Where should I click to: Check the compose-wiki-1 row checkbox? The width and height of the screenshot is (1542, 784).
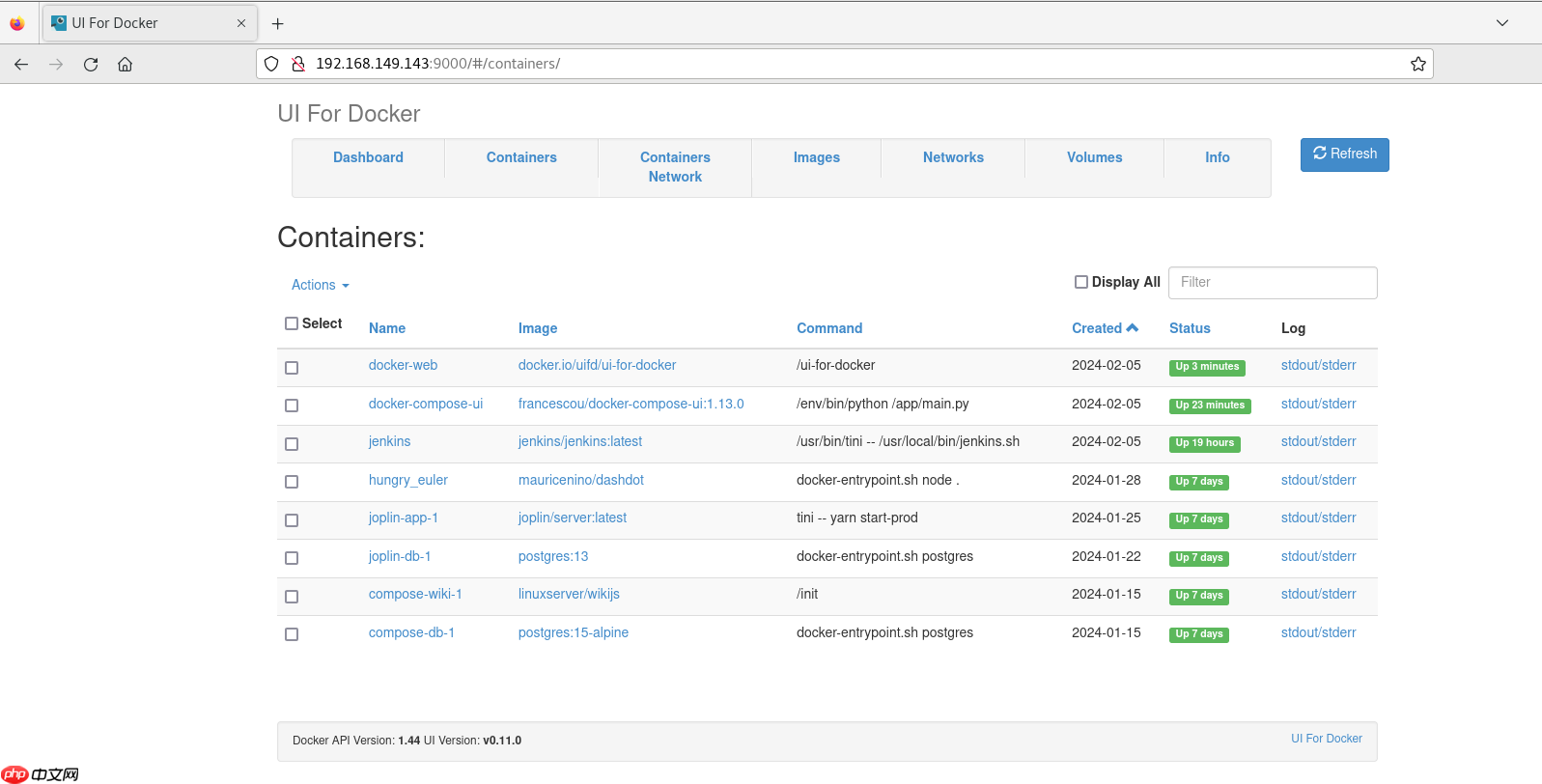(x=292, y=597)
